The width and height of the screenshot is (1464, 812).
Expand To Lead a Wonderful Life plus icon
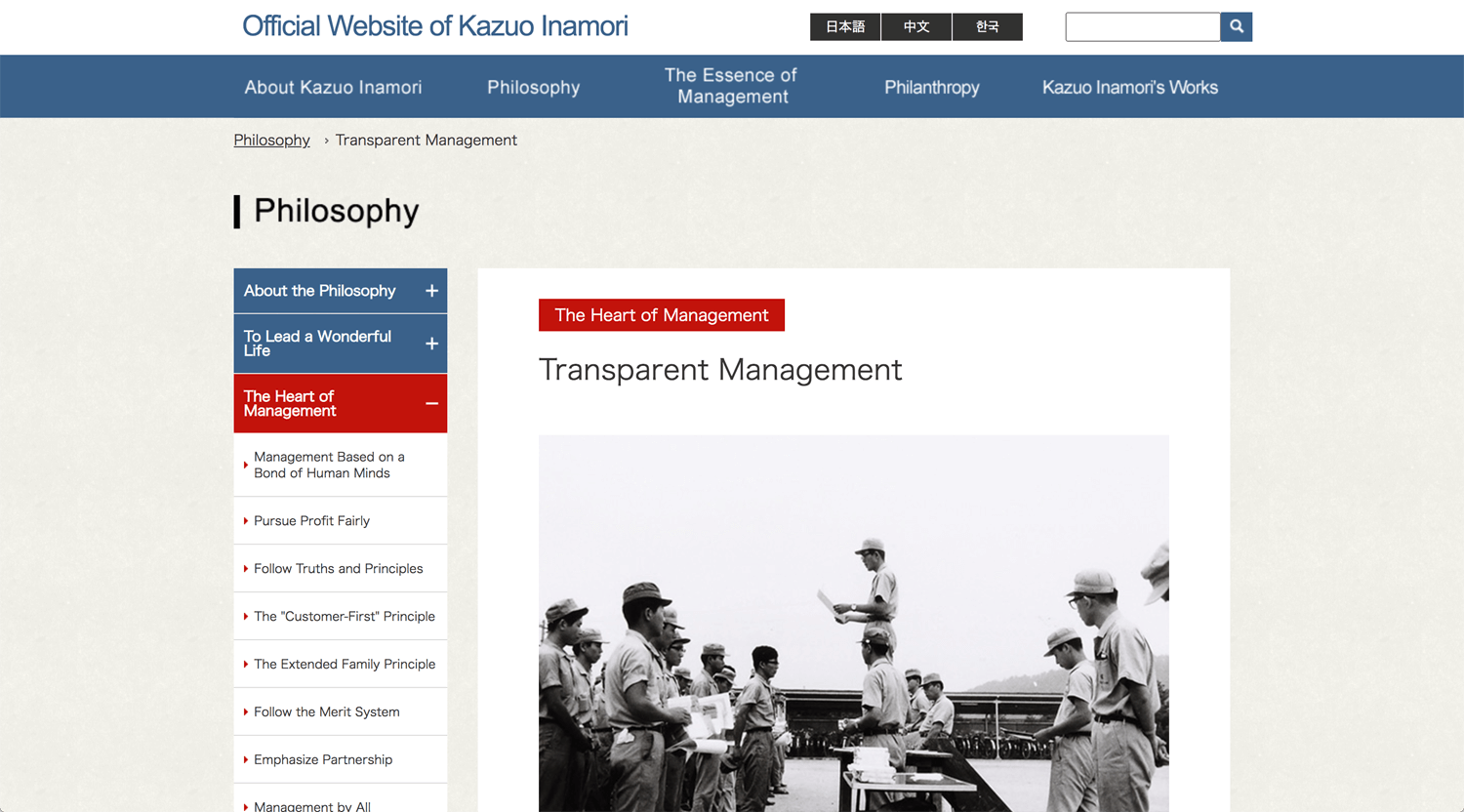(x=431, y=344)
